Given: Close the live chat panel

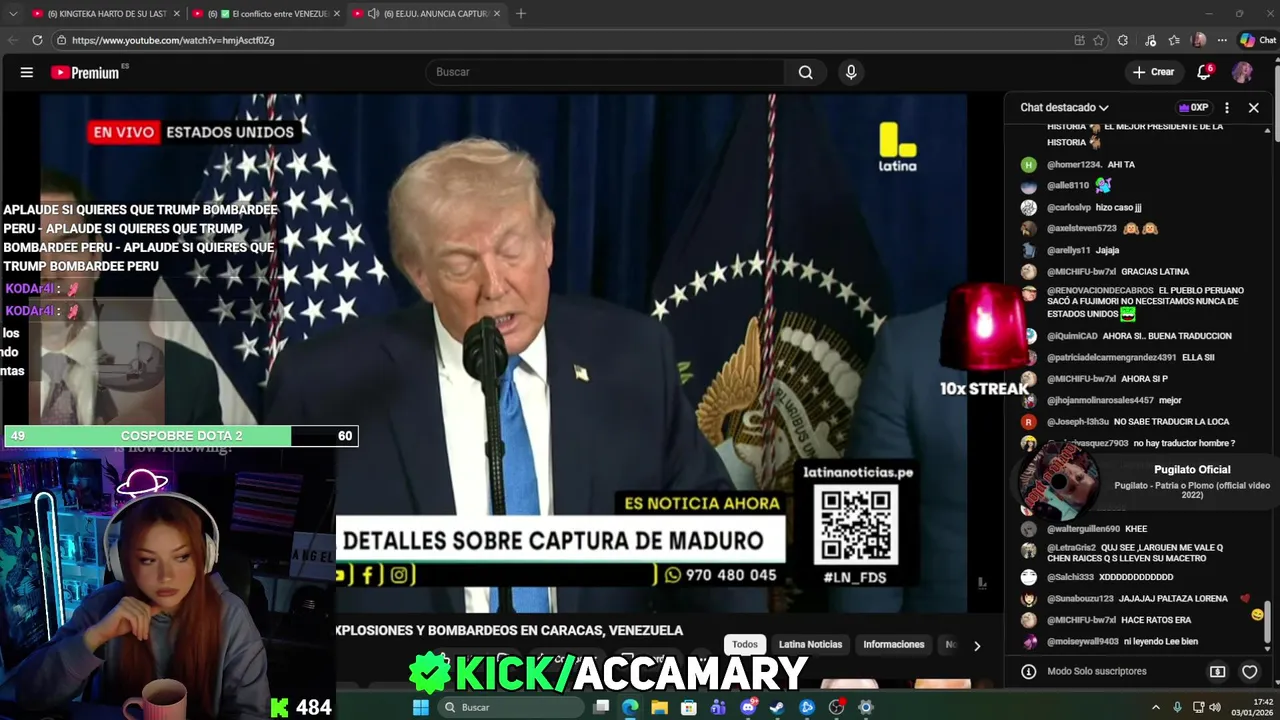Looking at the screenshot, I should coord(1253,107).
